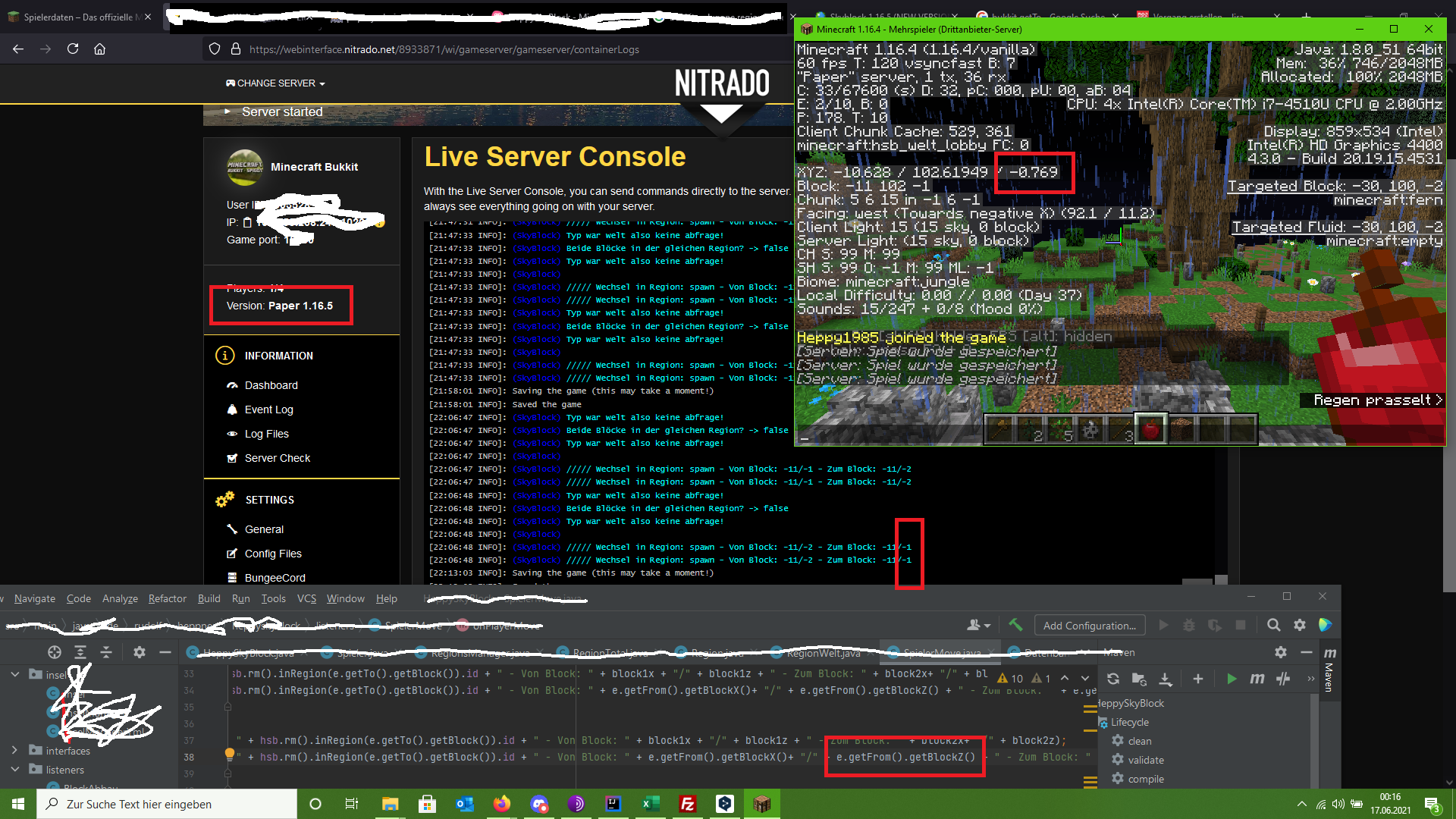
Task: Toggle Maven offline mode
Action: [1283, 679]
